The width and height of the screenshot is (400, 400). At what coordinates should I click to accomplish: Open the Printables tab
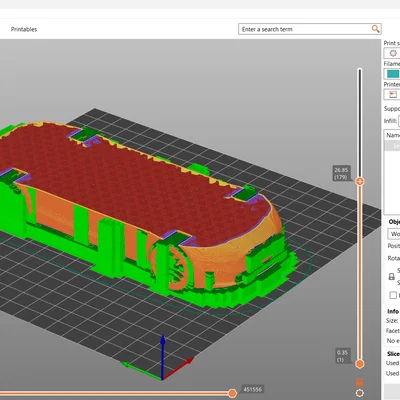coord(24,29)
